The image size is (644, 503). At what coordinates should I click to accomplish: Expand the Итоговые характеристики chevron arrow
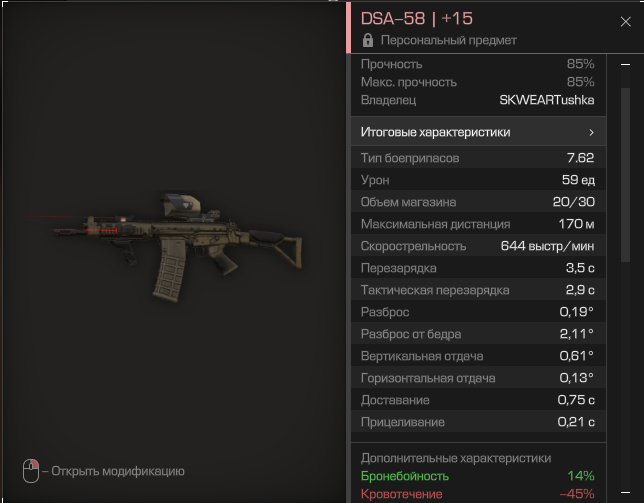(x=591, y=132)
